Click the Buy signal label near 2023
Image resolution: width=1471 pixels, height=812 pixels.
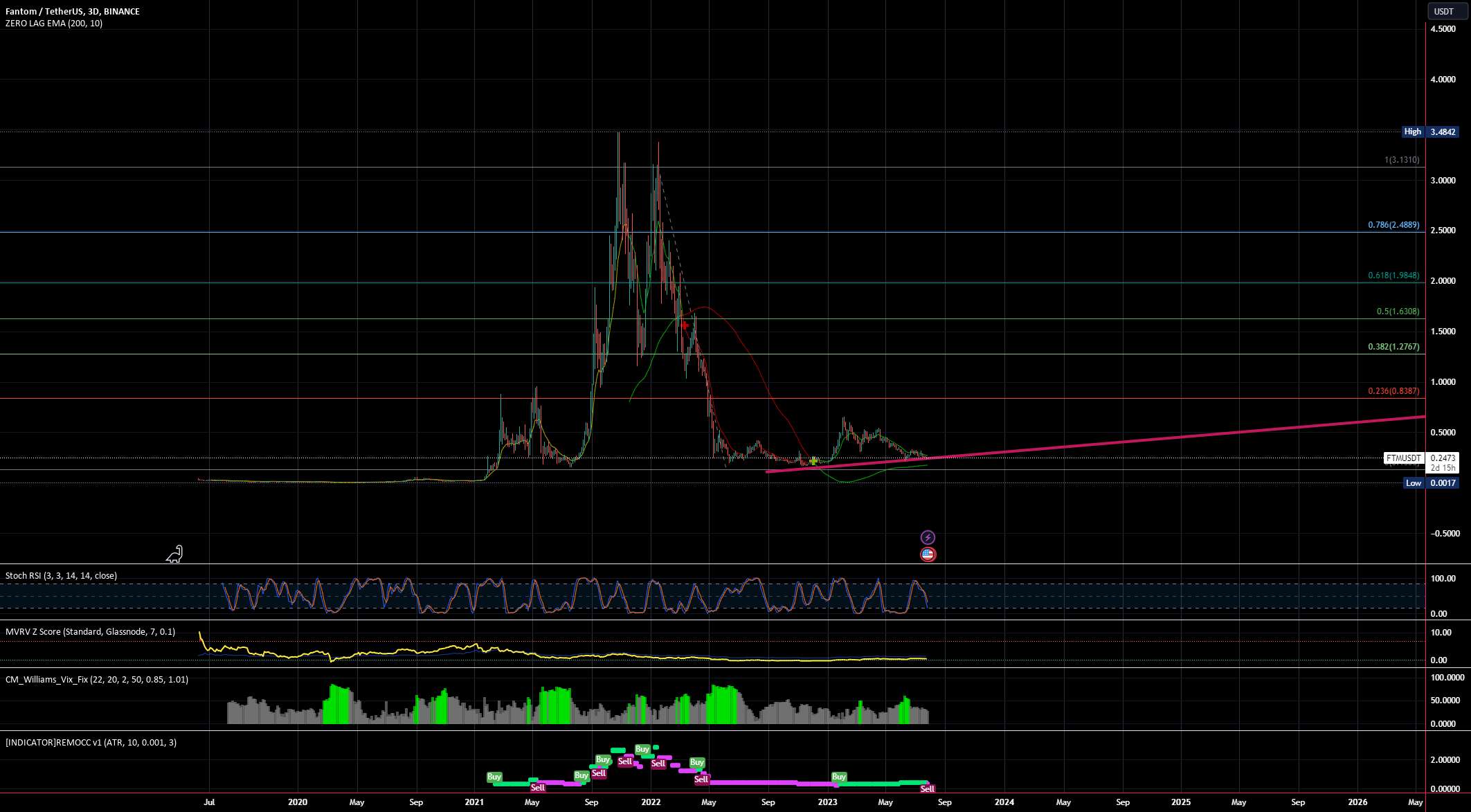[x=839, y=777]
